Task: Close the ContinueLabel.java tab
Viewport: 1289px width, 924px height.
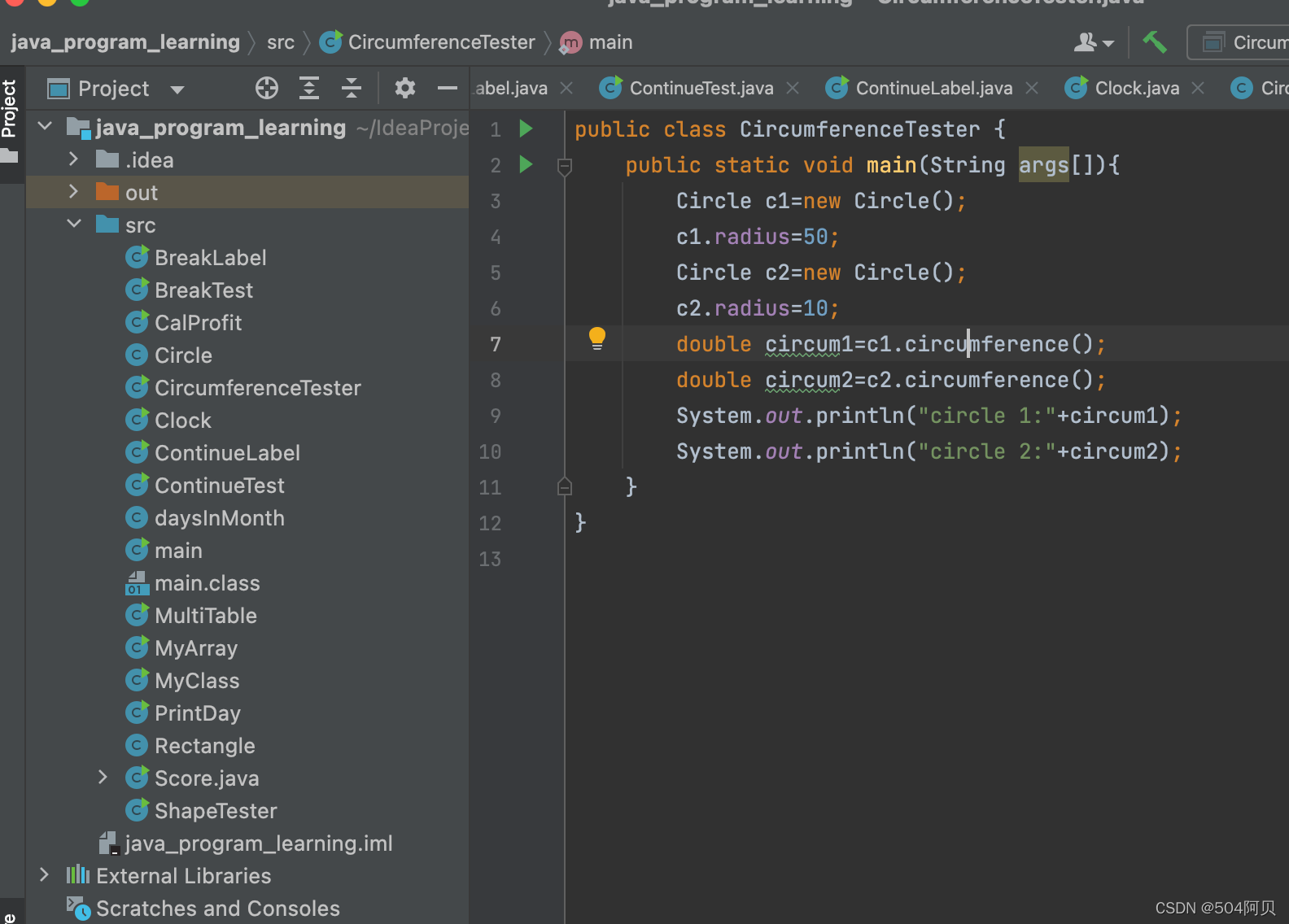Action: (x=1032, y=88)
